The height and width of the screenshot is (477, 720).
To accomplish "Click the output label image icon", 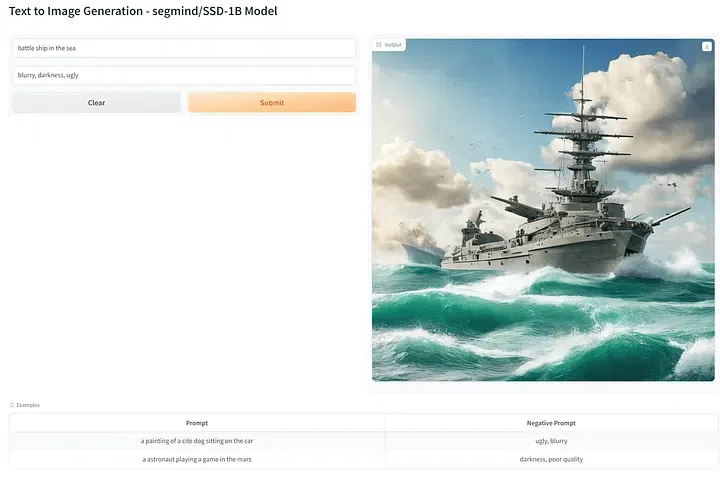I will pos(378,45).
